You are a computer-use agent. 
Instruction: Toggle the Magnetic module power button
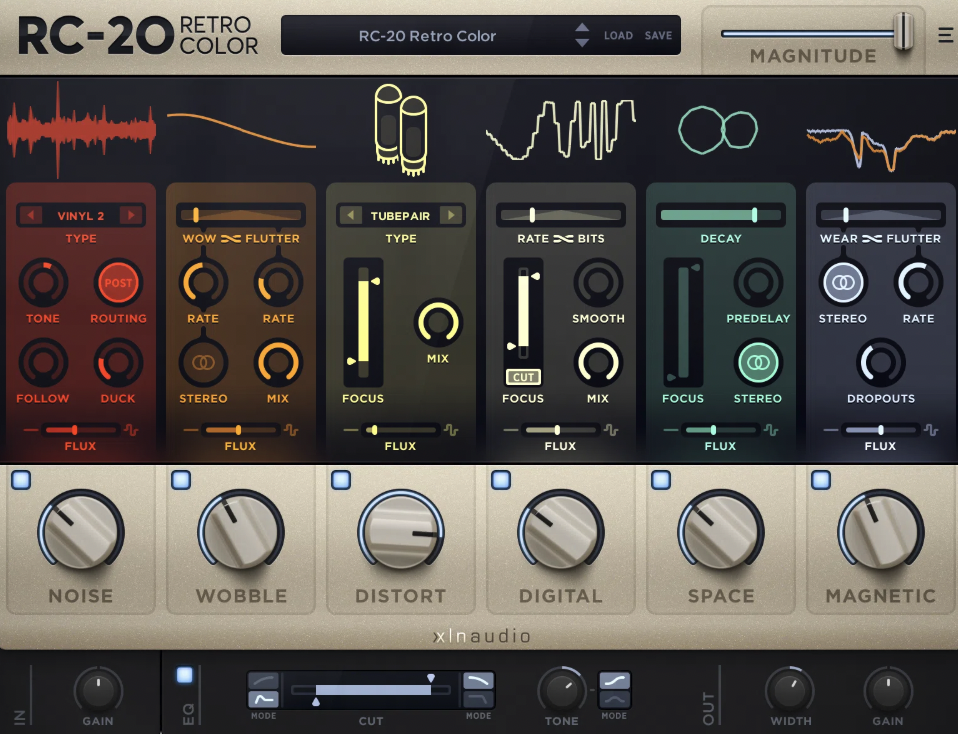point(821,480)
